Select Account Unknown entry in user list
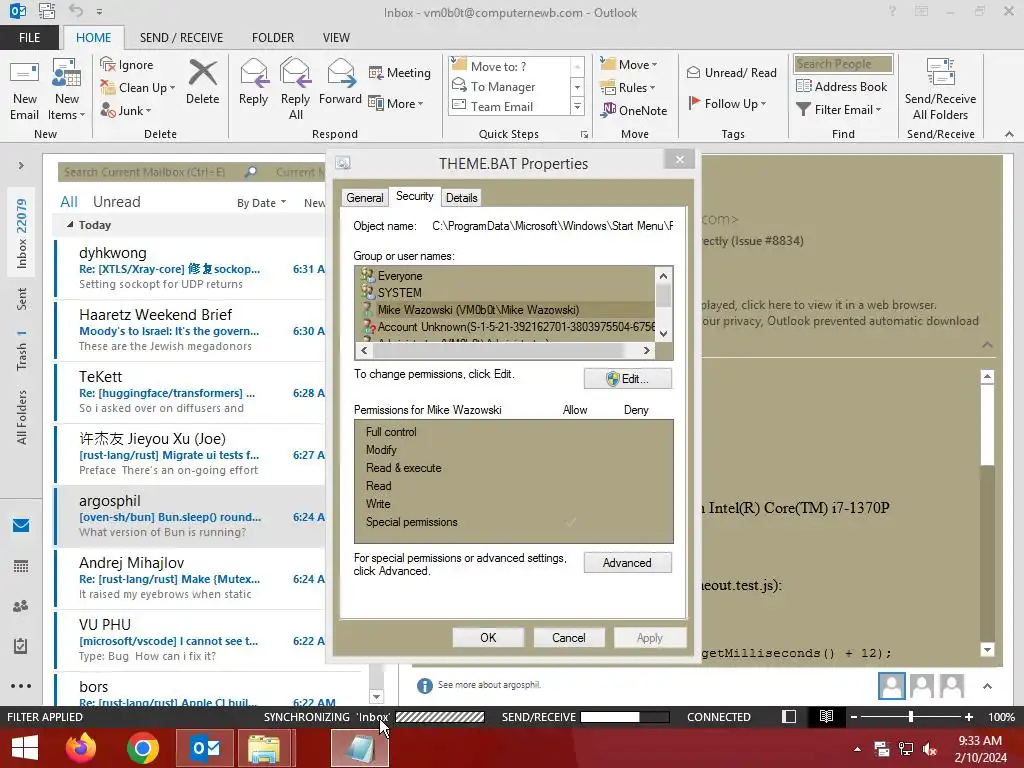 coord(507,327)
